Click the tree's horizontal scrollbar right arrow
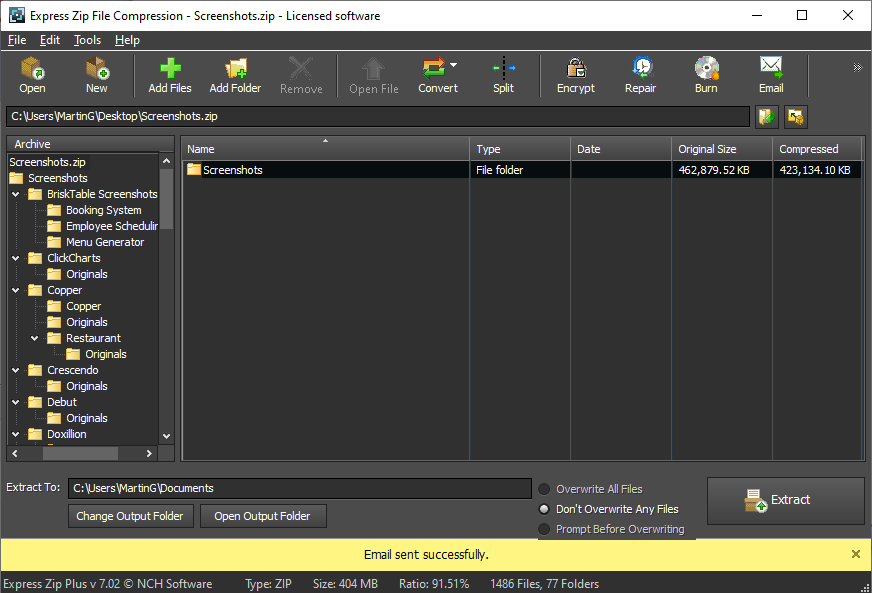The image size is (872, 593). point(149,453)
